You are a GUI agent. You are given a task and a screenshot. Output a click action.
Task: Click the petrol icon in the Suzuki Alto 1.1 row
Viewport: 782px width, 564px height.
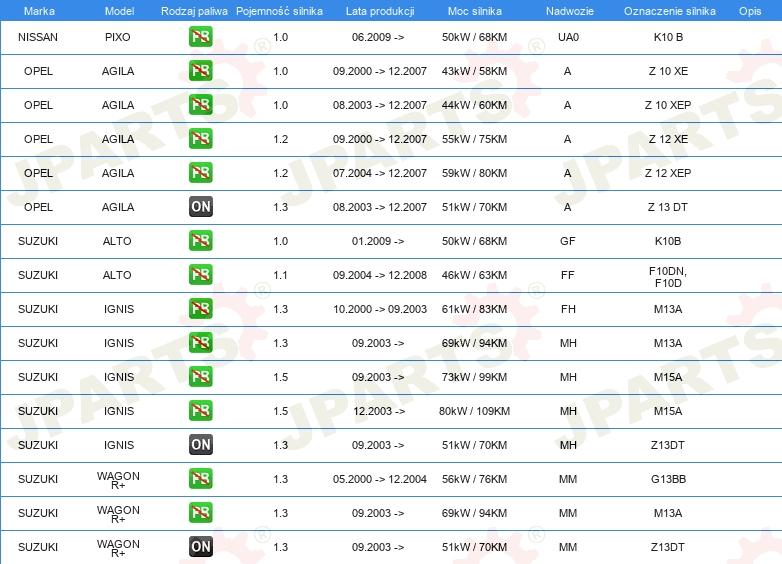[x=200, y=275]
